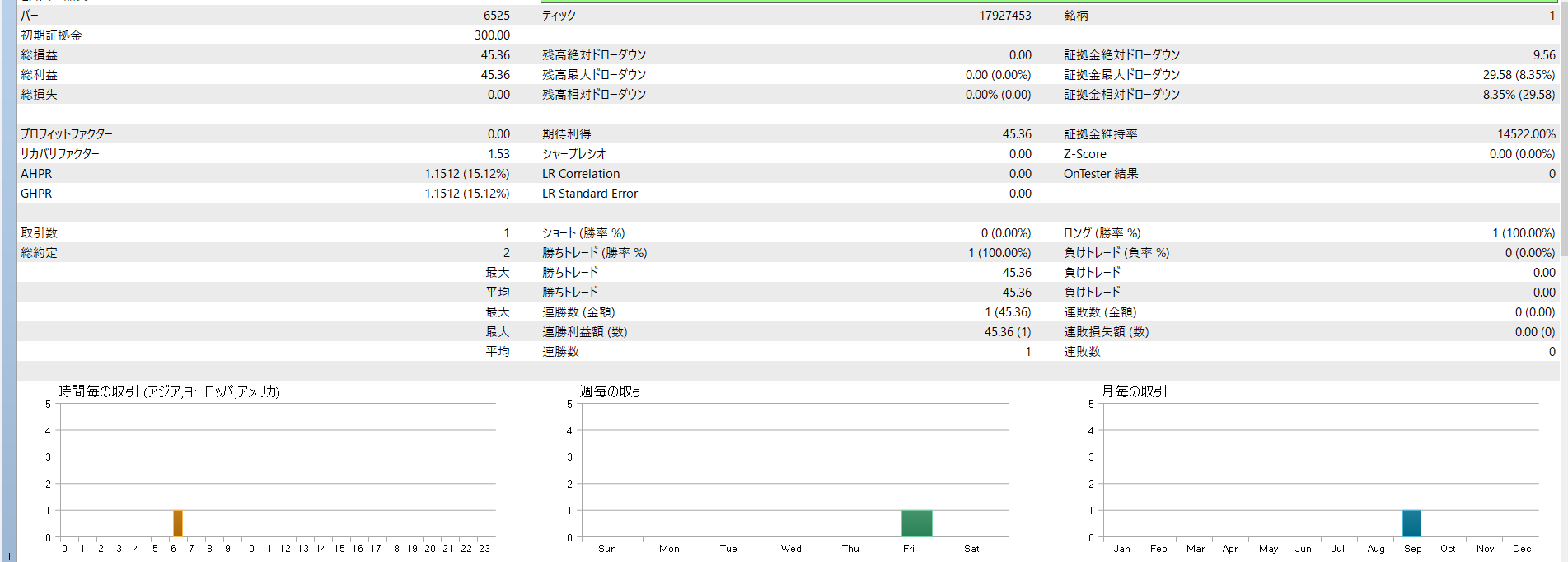Viewport: 1568px width, 562px height.
Task: Click the 証拠金維持率 value 14522.00%
Action: (x=1526, y=134)
